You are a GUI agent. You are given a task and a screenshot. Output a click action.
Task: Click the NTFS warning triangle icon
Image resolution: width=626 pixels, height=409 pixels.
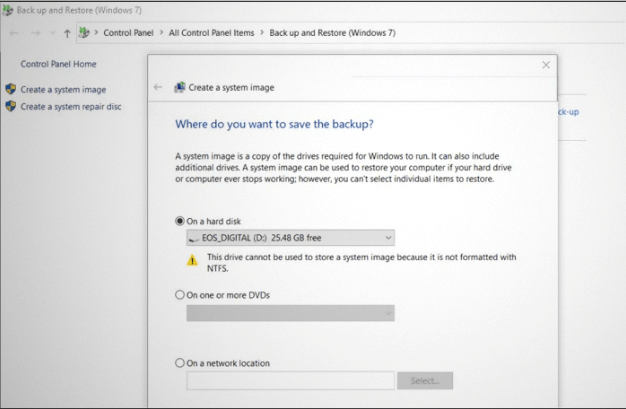(192, 260)
